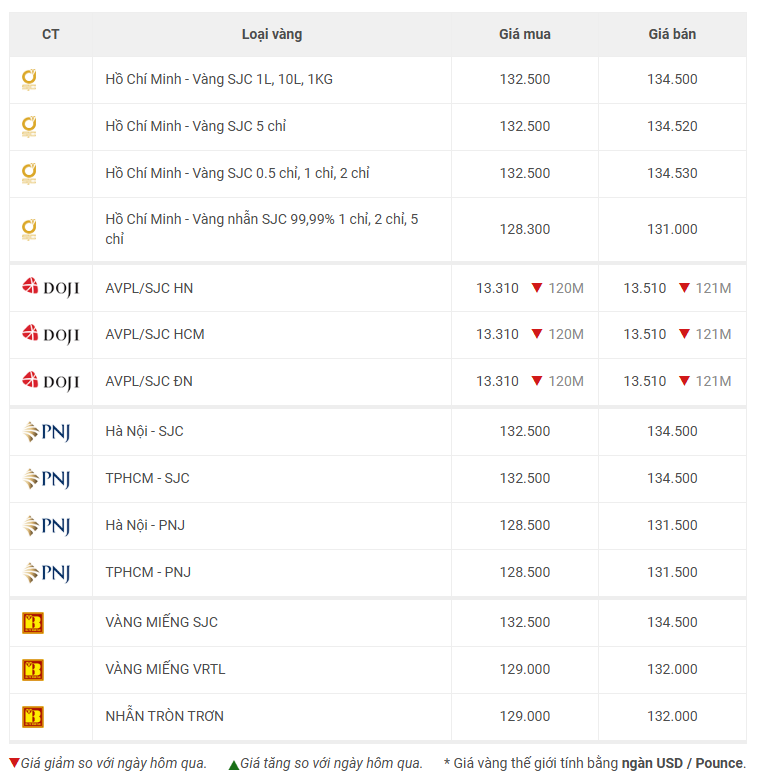762x782 pixels.
Task: Click red down arrow in AVPL/SJC ĐN sell price
Action: click(684, 381)
